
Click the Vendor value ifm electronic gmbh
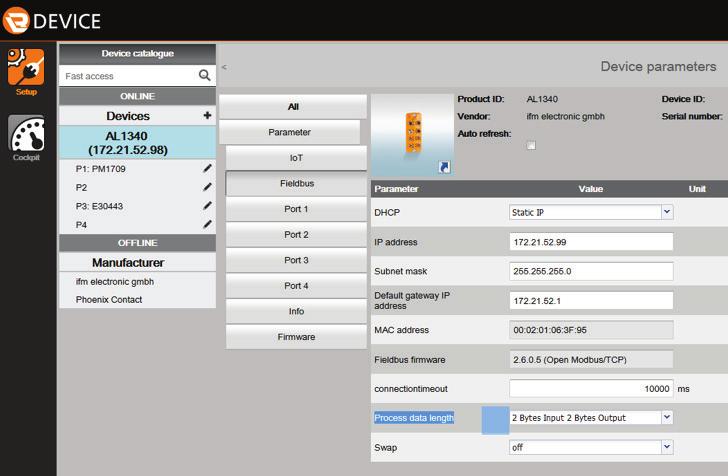(565, 116)
